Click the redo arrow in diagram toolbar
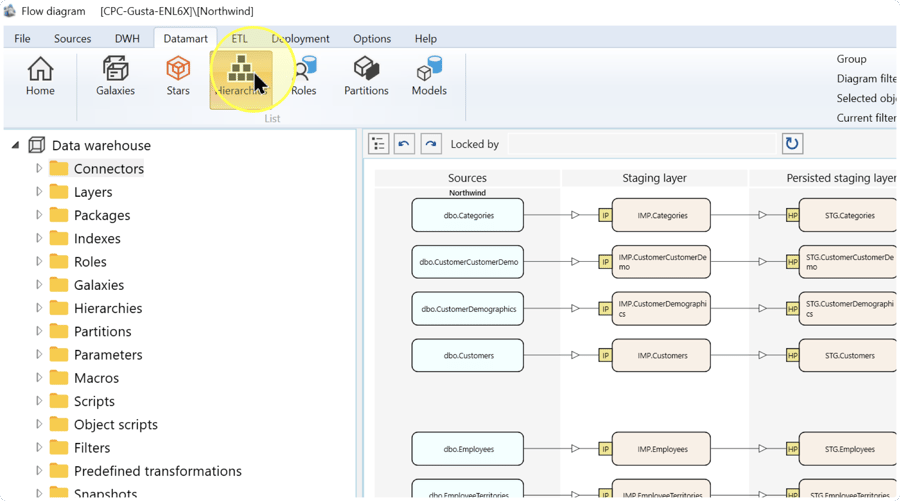900x501 pixels. tap(430, 144)
